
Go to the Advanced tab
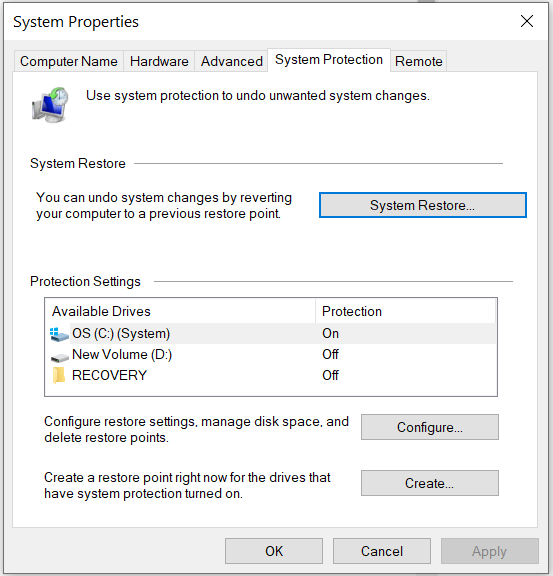[231, 61]
